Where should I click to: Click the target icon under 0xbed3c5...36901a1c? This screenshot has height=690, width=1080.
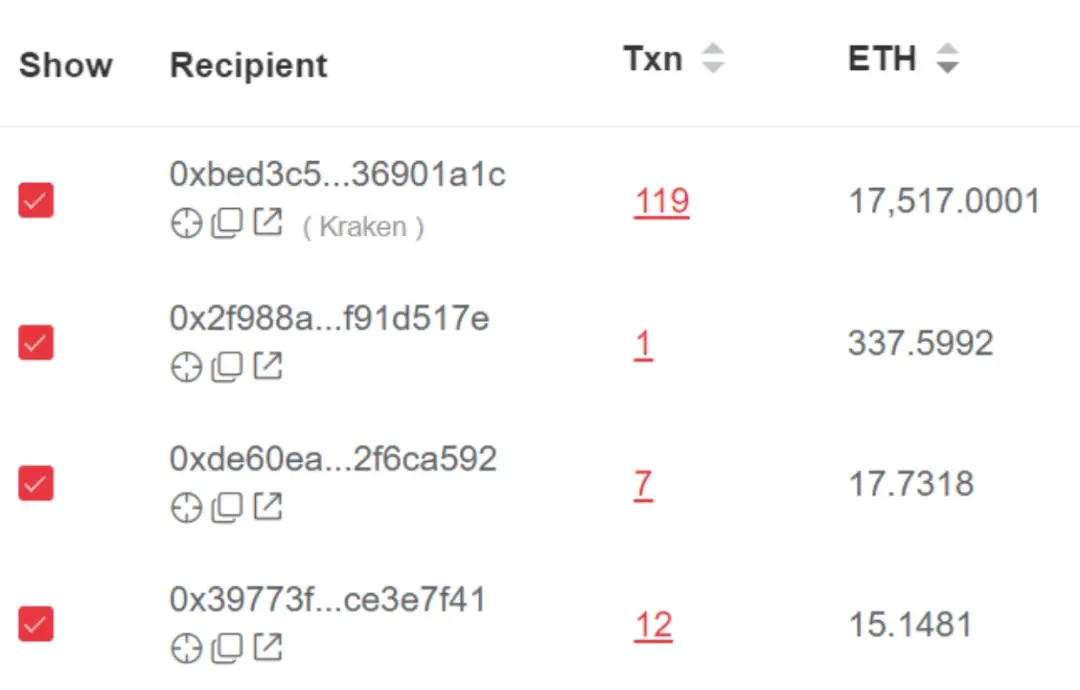(186, 225)
